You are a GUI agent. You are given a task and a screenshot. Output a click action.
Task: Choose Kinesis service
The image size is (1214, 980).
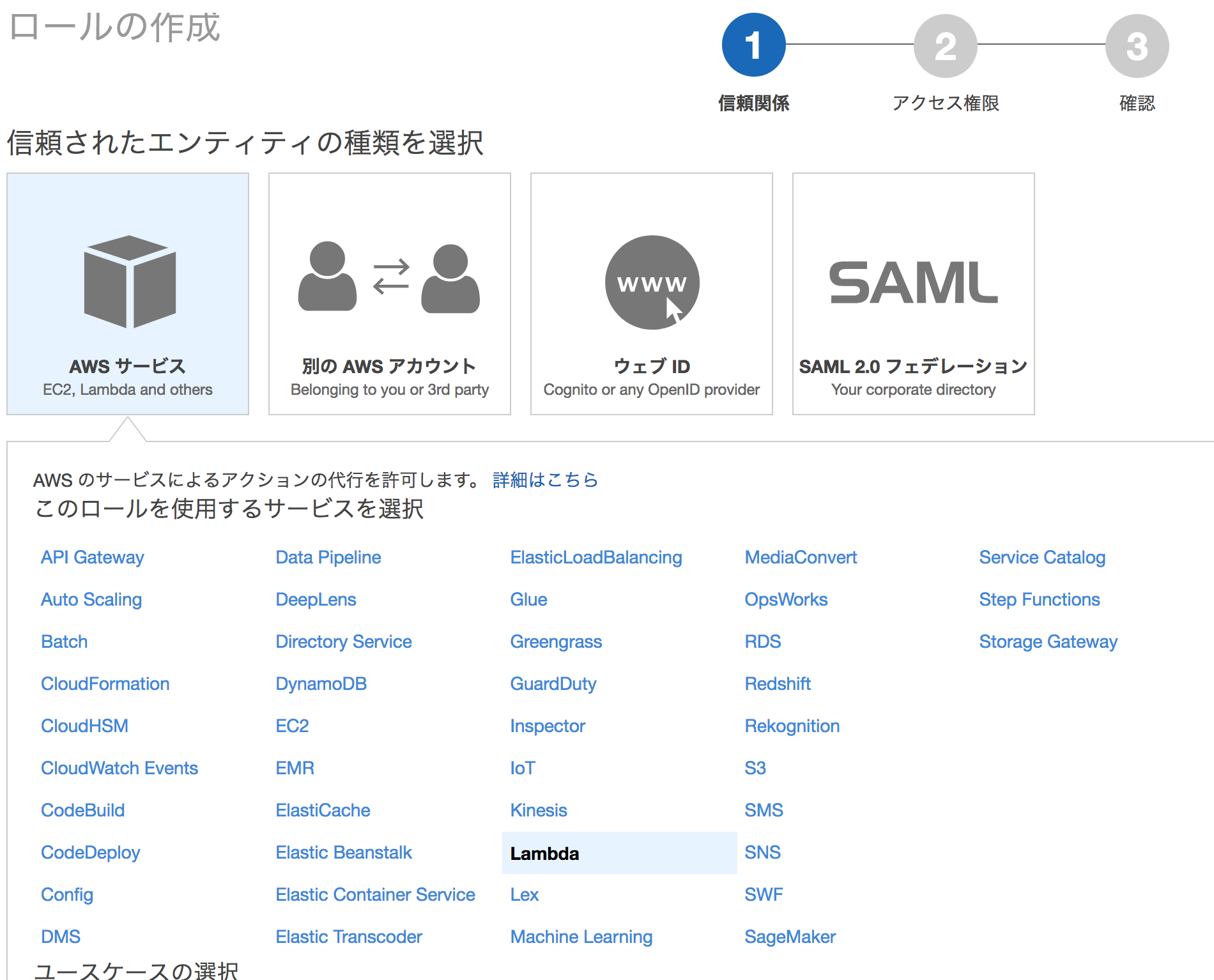539,810
